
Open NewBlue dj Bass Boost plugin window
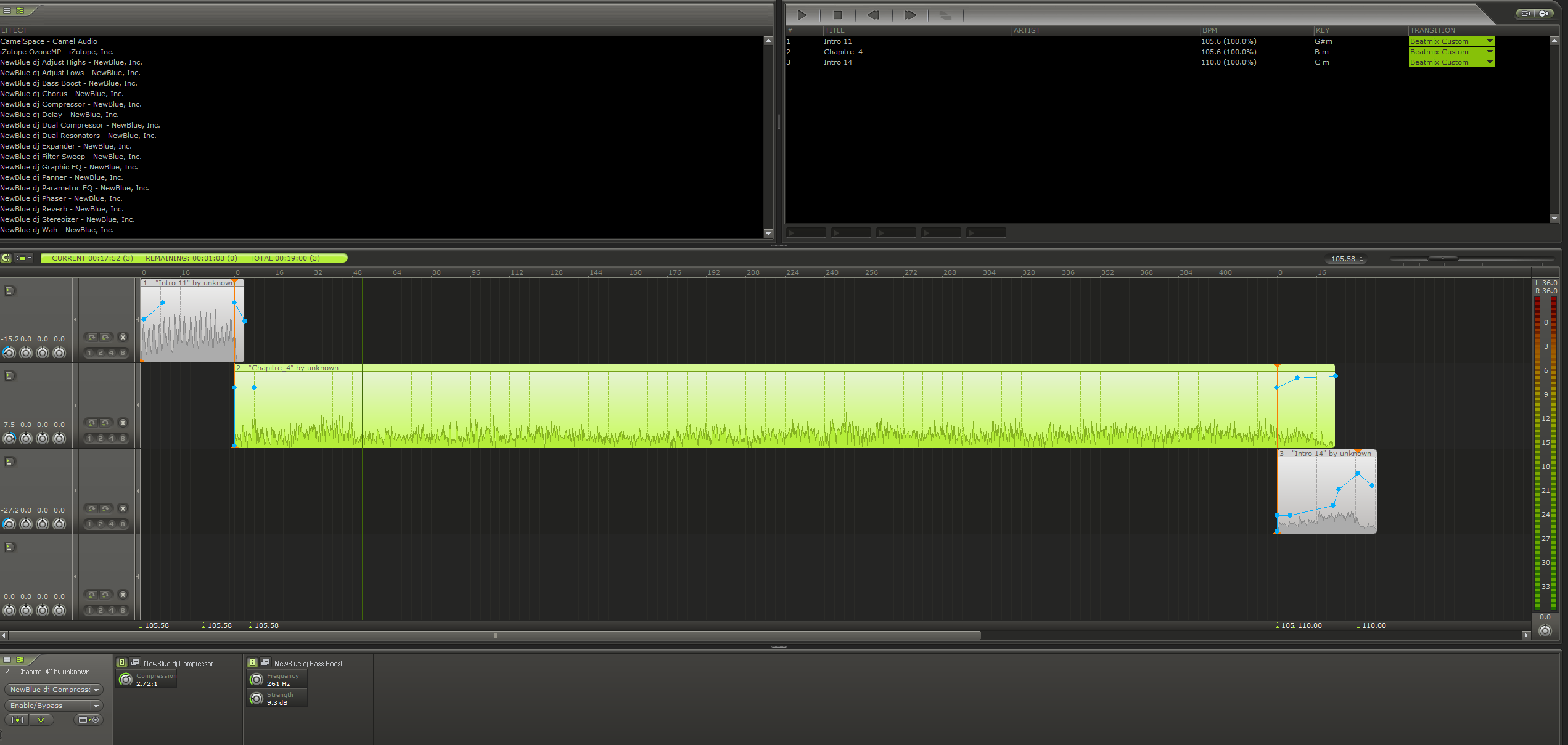click(266, 662)
